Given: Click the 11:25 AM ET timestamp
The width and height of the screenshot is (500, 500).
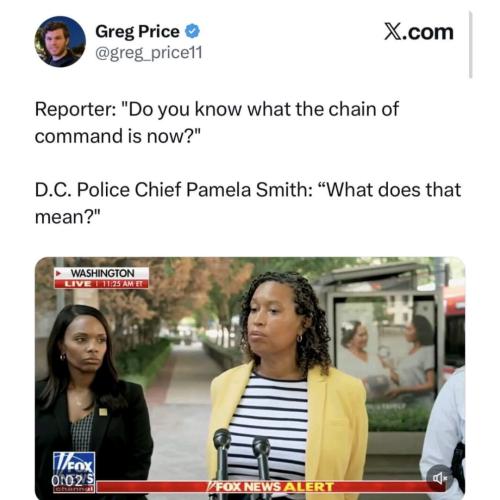Looking at the screenshot, I should [121, 284].
